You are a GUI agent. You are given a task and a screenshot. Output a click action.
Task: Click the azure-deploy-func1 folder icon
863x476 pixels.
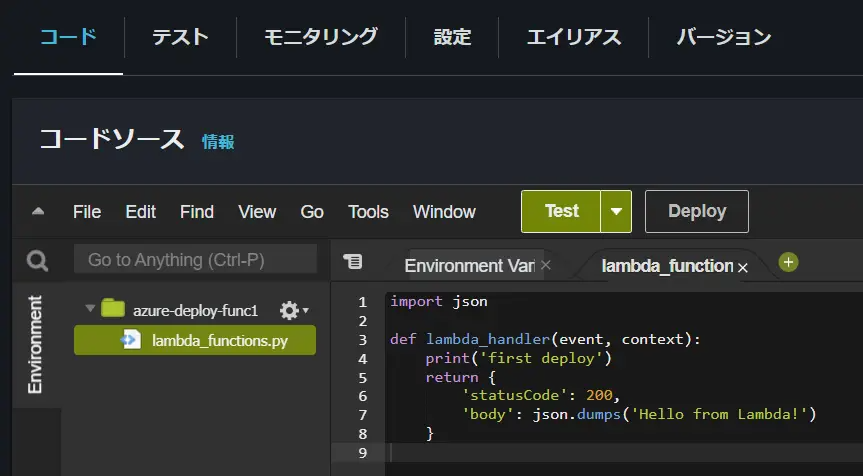(x=113, y=308)
